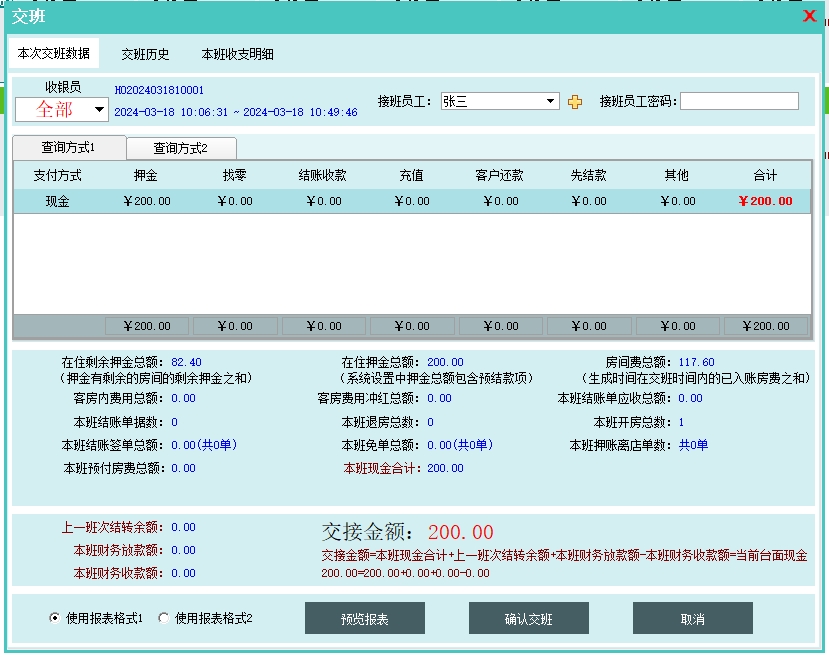Click the 结账收款 column header

323,175
